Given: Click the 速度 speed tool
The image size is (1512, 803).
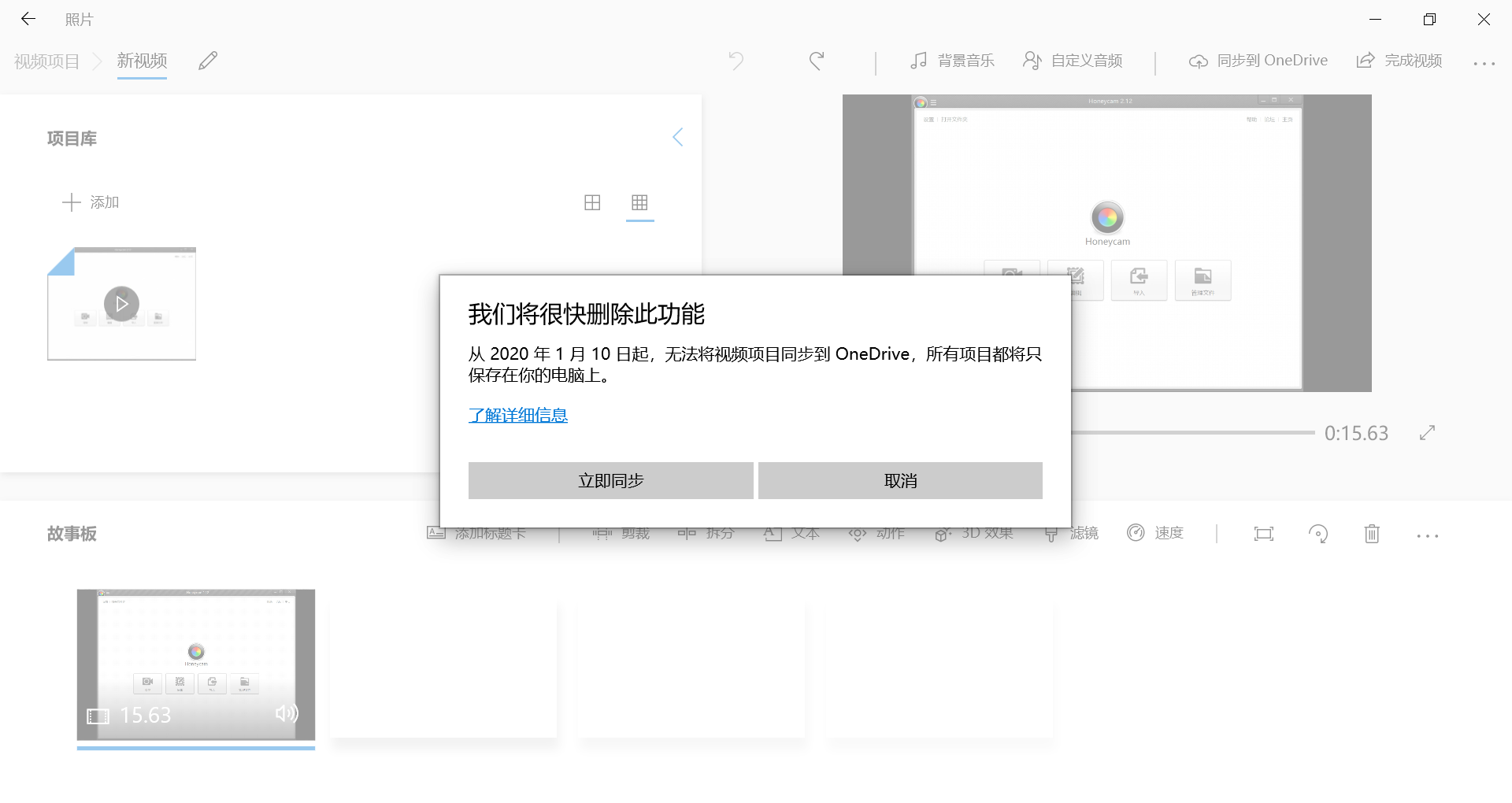Looking at the screenshot, I should tap(1155, 533).
